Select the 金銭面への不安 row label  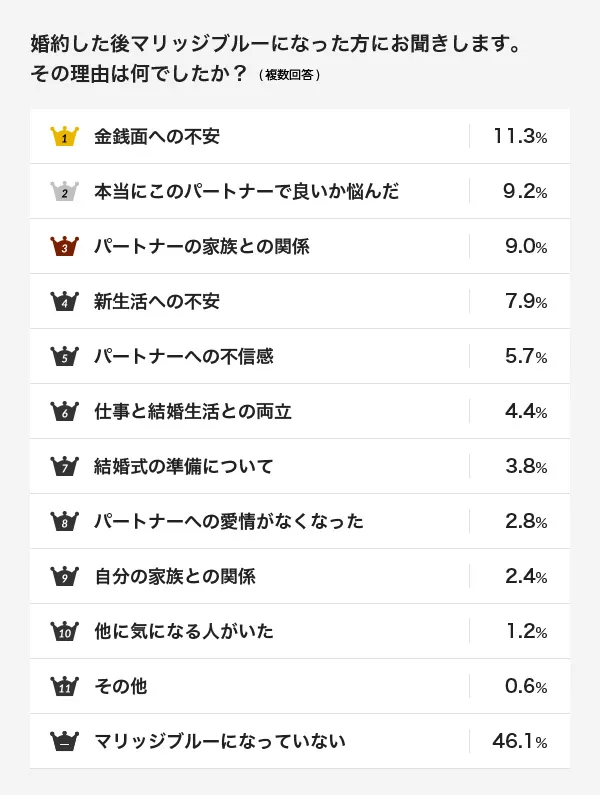pos(157,137)
